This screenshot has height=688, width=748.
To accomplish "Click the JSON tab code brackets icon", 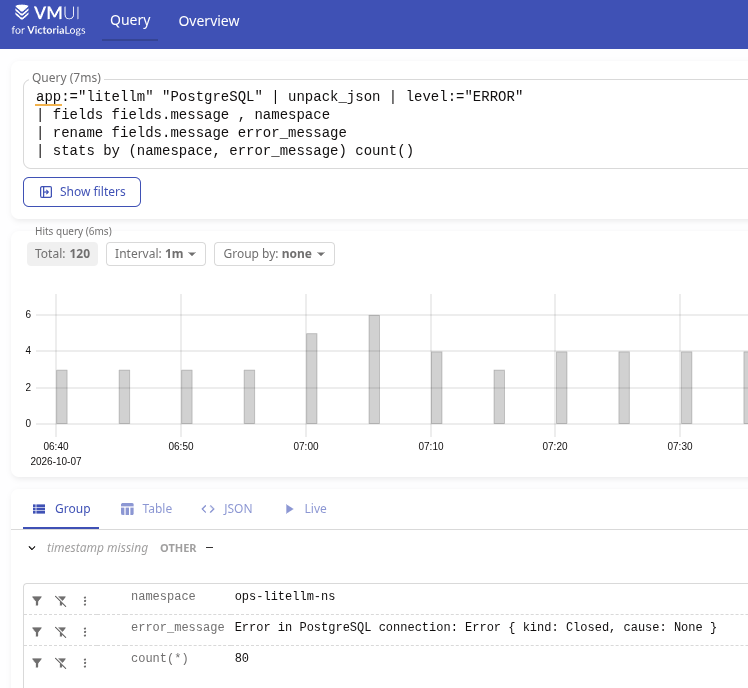I will pos(208,509).
